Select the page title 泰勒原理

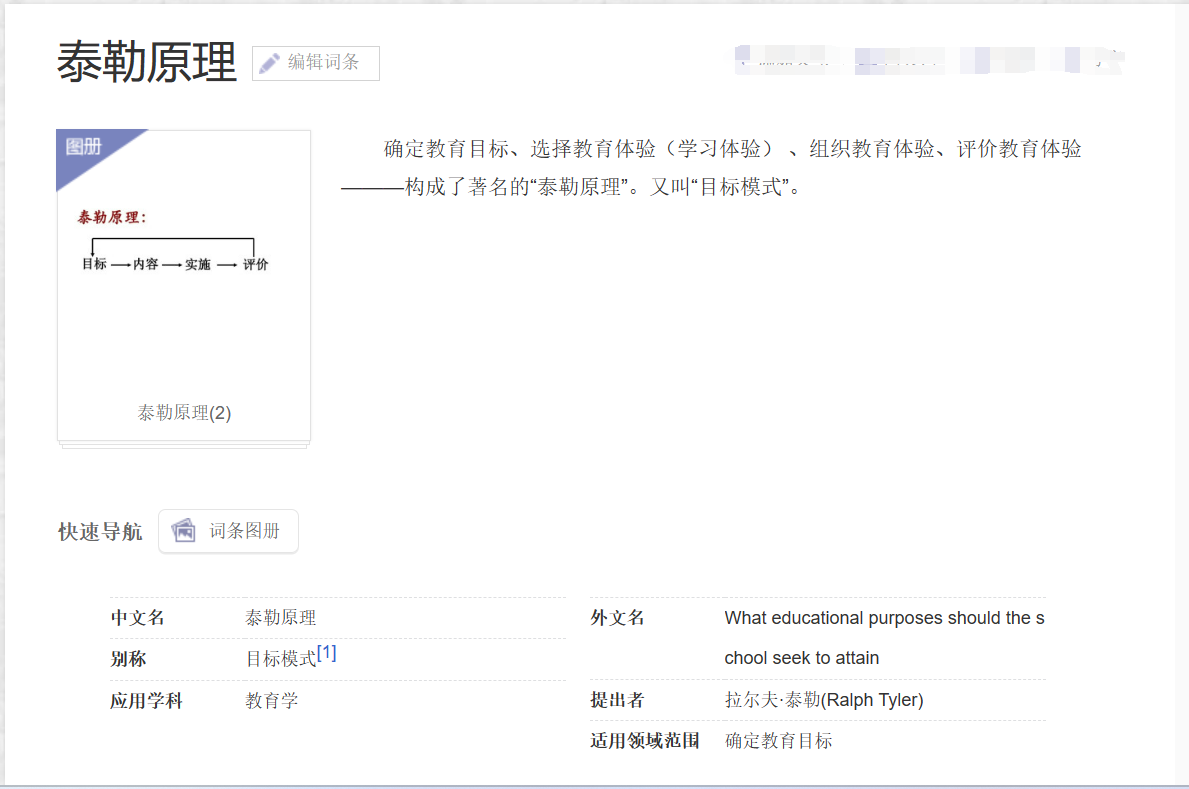147,62
